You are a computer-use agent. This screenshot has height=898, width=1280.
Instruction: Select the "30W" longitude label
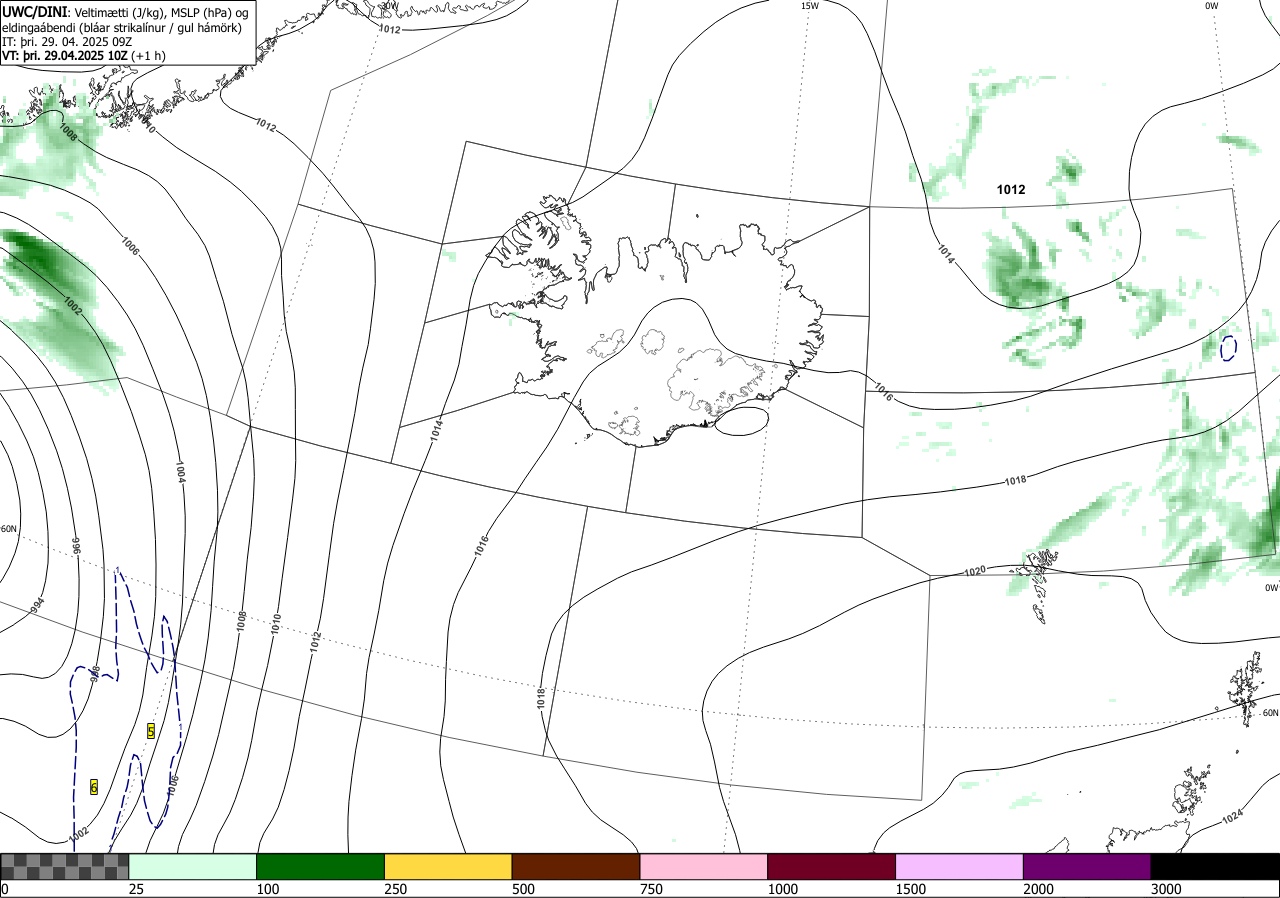[389, 5]
